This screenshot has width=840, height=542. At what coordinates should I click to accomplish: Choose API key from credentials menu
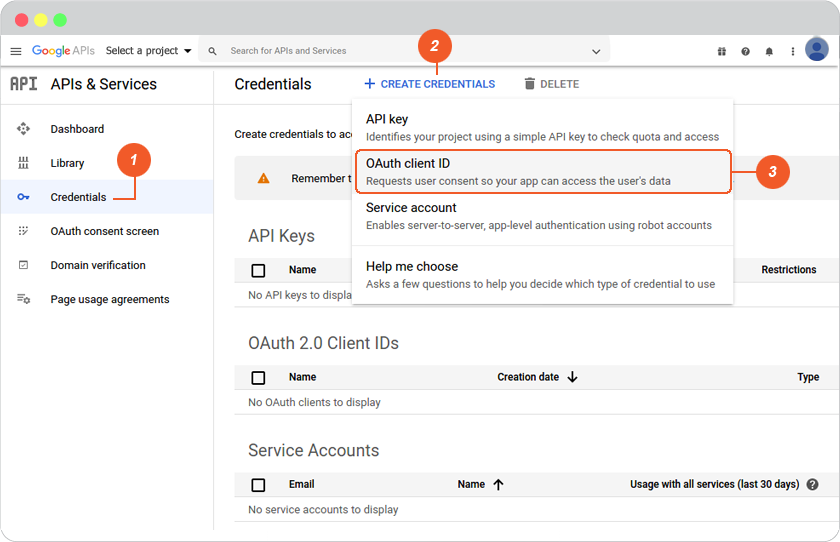pyautogui.click(x=542, y=127)
